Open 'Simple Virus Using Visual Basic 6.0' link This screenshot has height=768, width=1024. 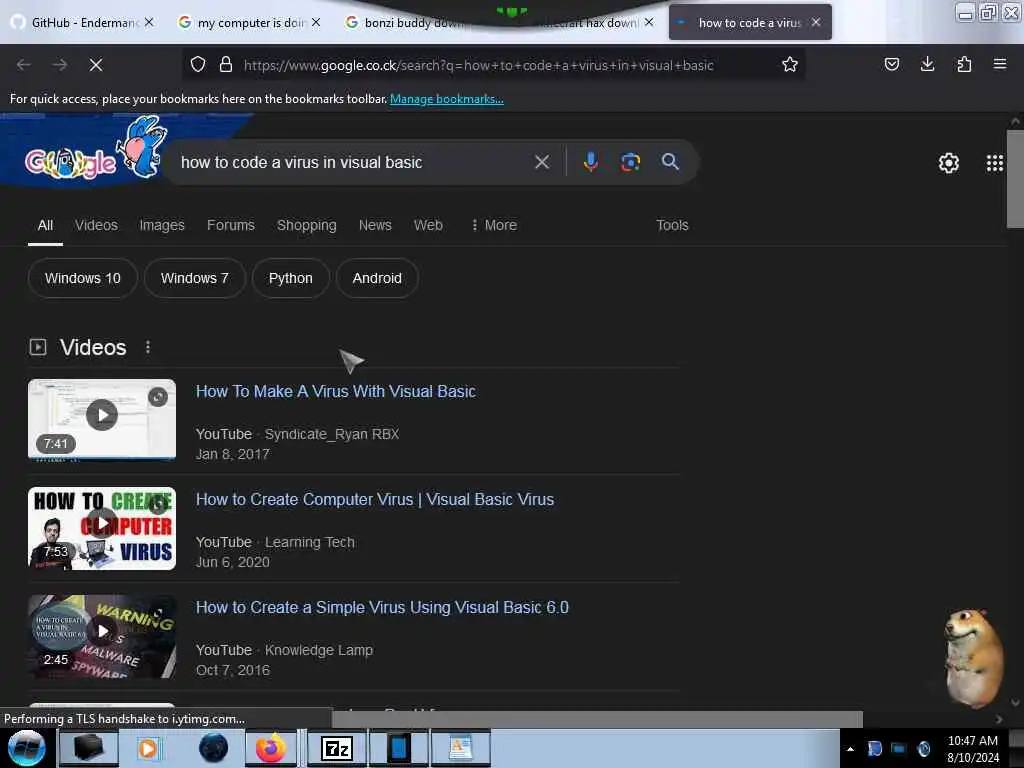point(382,607)
